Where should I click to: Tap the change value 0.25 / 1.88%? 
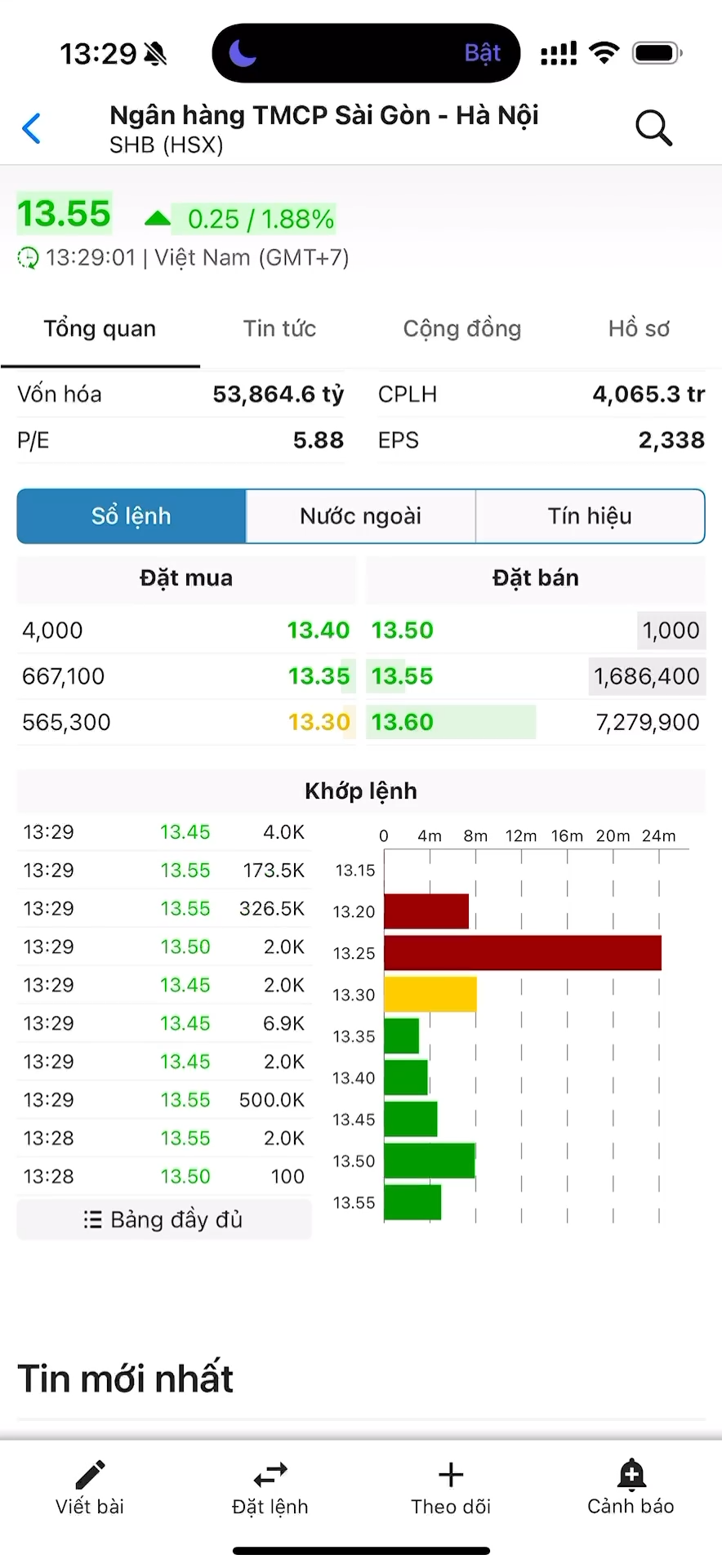point(261,219)
